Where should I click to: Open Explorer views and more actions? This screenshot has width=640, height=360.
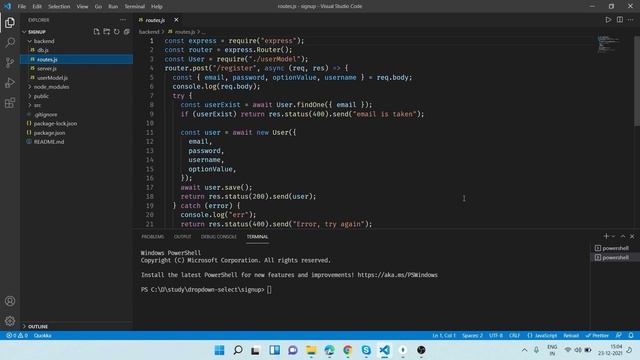pyautogui.click(x=123, y=20)
